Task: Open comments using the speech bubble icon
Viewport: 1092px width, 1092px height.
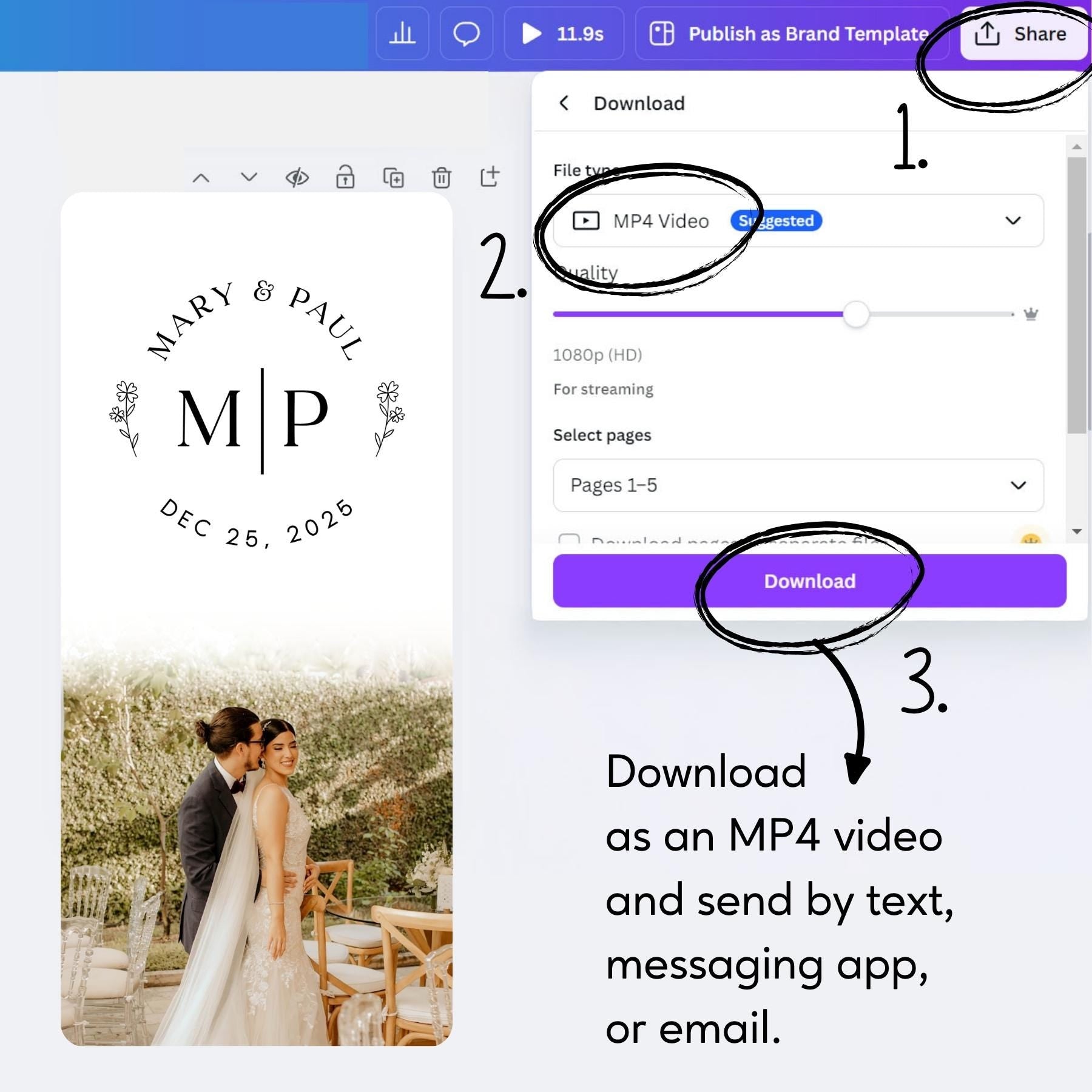Action: 467,35
